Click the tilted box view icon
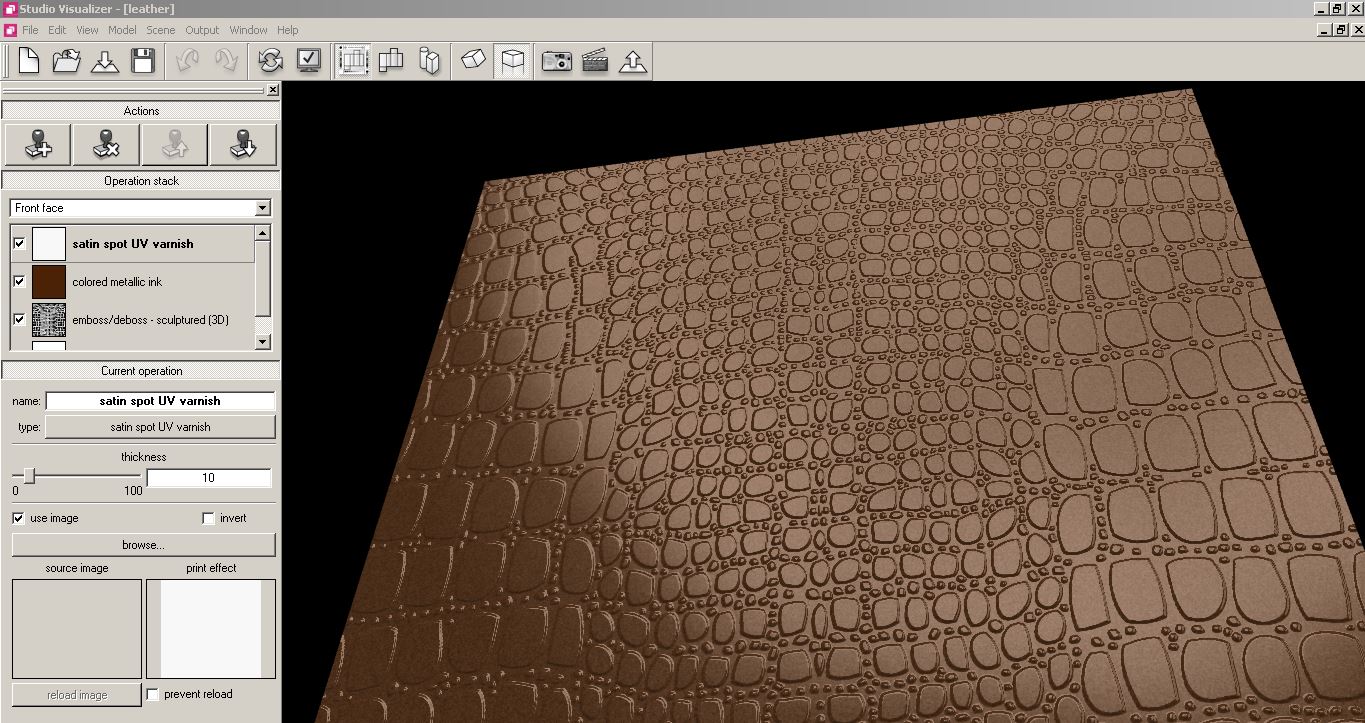This screenshot has width=1365, height=723. [474, 61]
